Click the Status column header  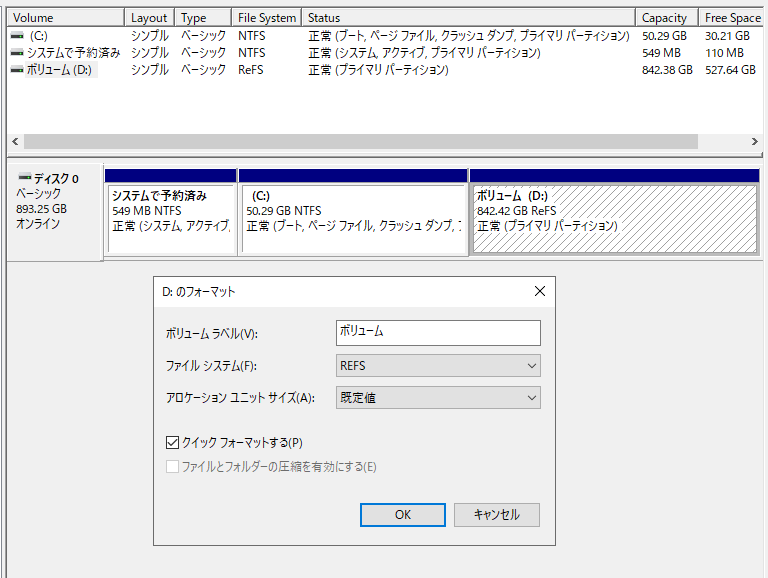coord(468,18)
